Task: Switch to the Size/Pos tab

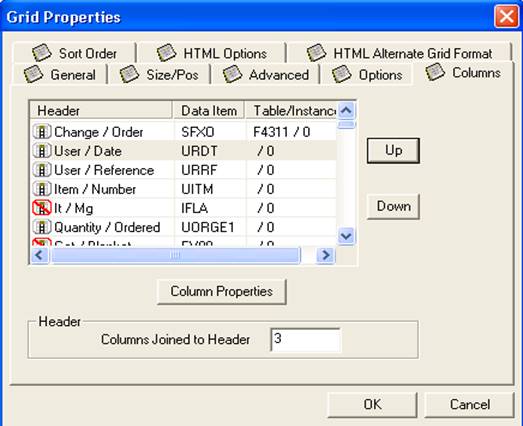Action: [x=159, y=74]
